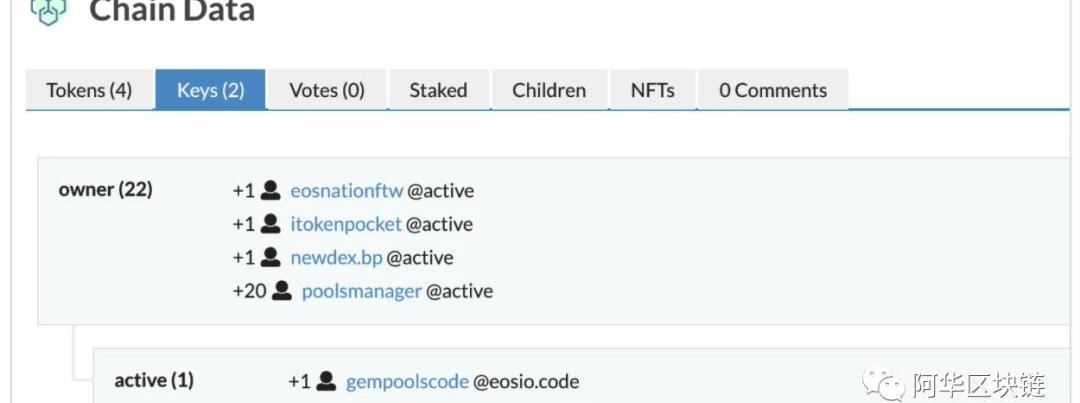Go to the Staked tab
The width and height of the screenshot is (1080, 403).
438,90
